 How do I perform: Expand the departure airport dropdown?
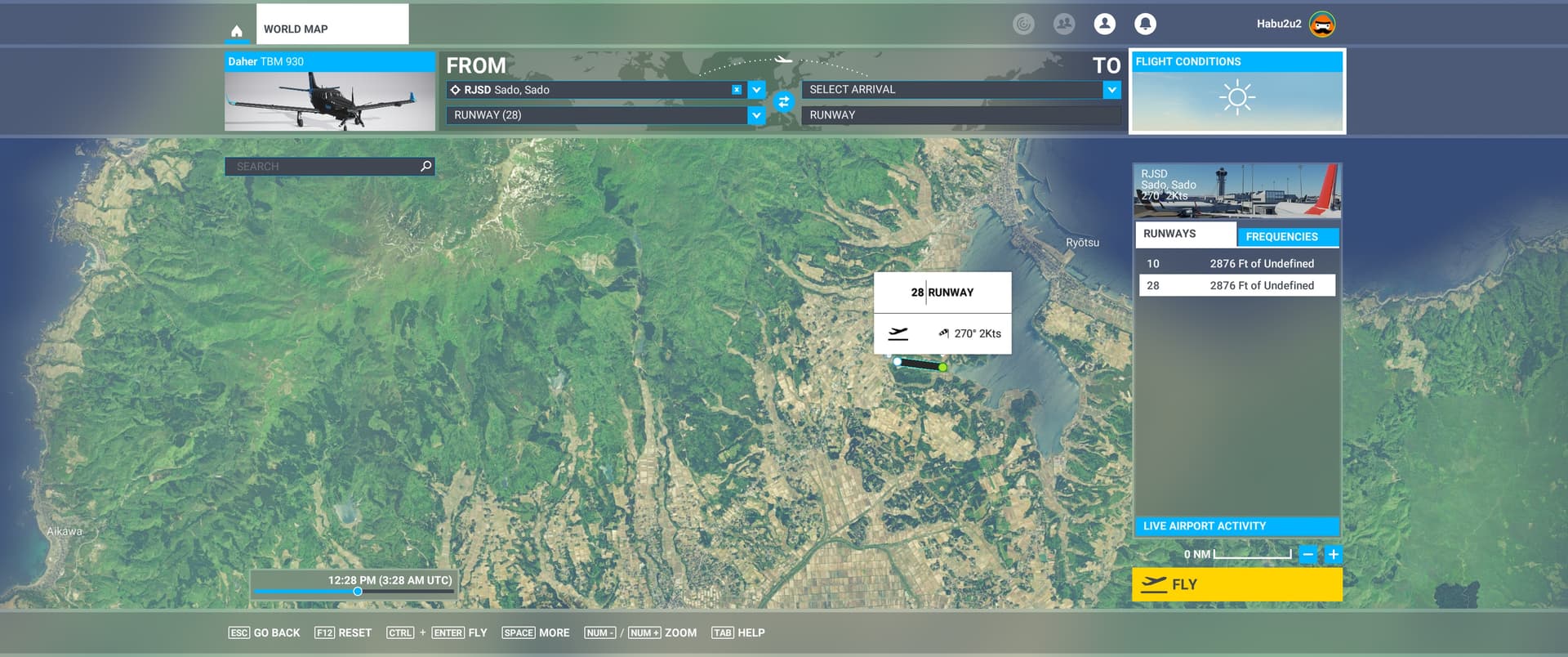756,90
